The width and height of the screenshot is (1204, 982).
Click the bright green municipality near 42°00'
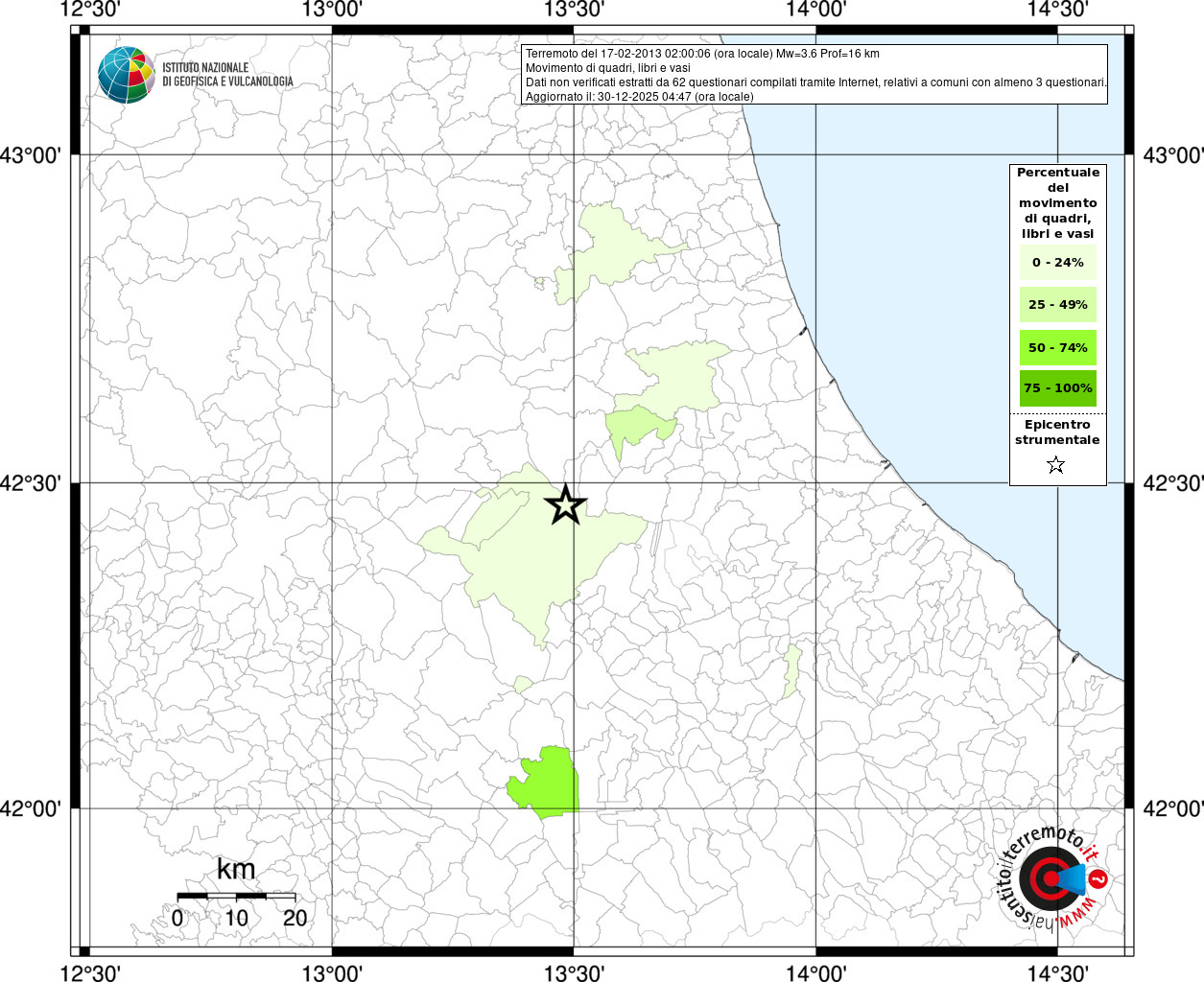(x=544, y=783)
